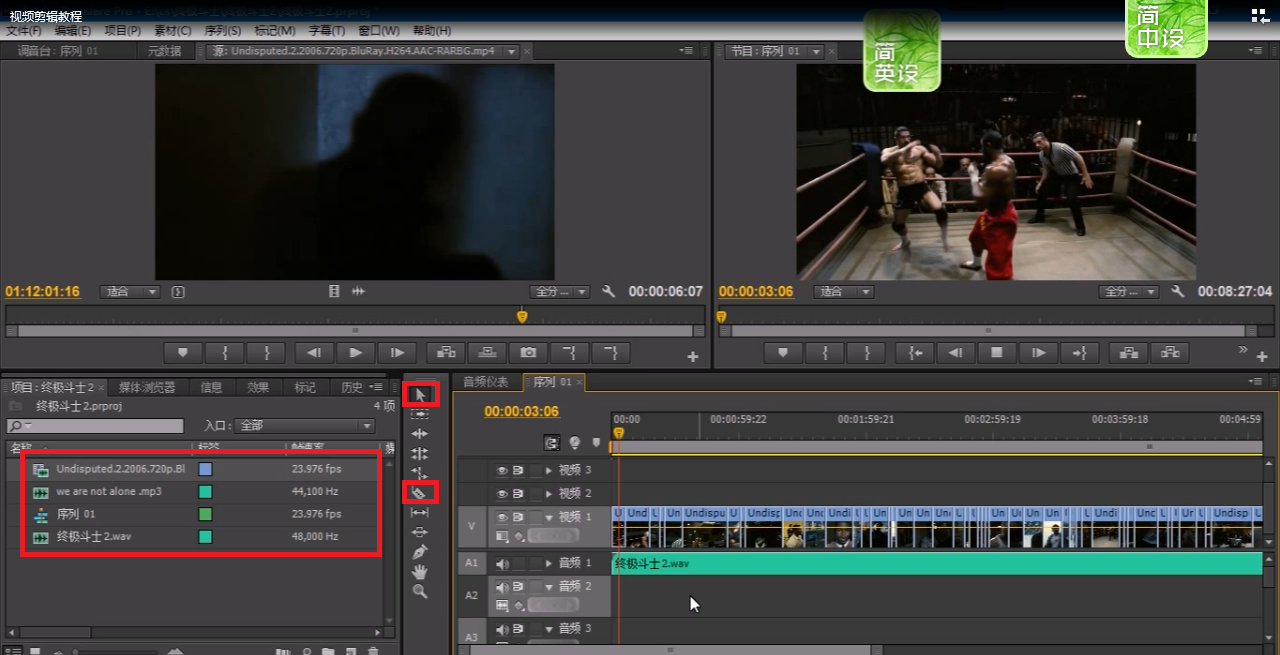The width and height of the screenshot is (1280, 655).
Task: Open program monitor 适合 zoom dropdown
Action: point(844,292)
